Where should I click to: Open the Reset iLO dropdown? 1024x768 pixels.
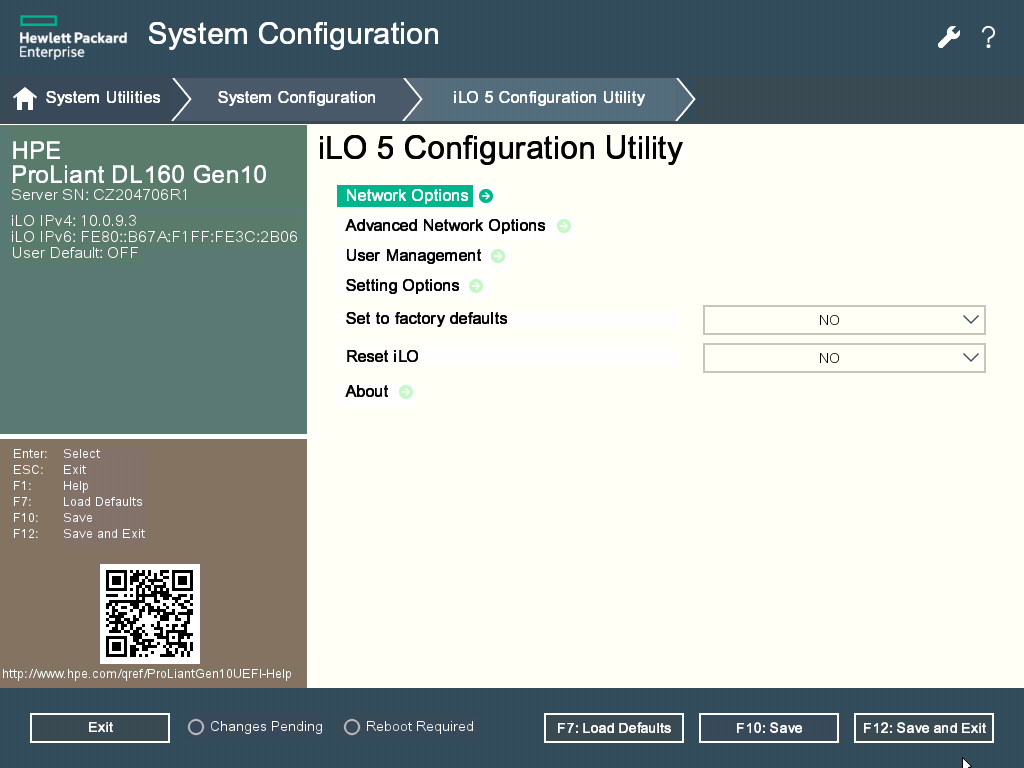coord(844,358)
